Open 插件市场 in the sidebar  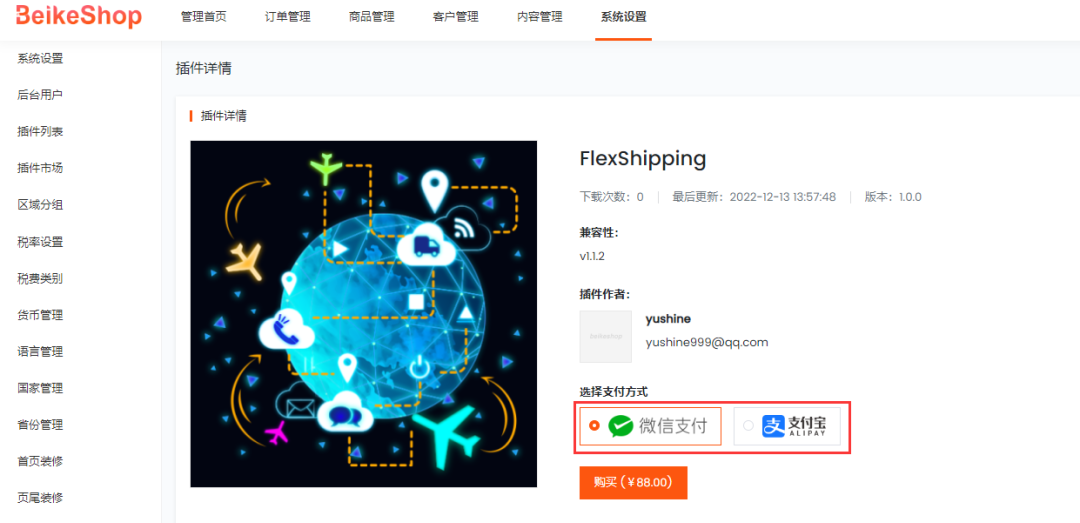click(x=41, y=168)
